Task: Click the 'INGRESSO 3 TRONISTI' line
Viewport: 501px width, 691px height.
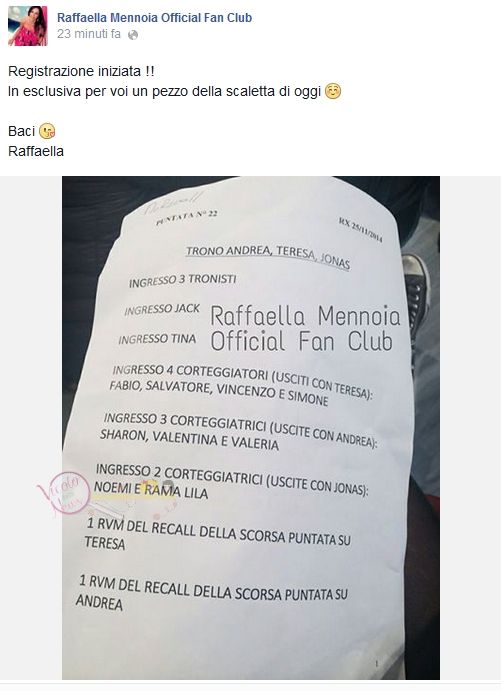Action: click(182, 280)
